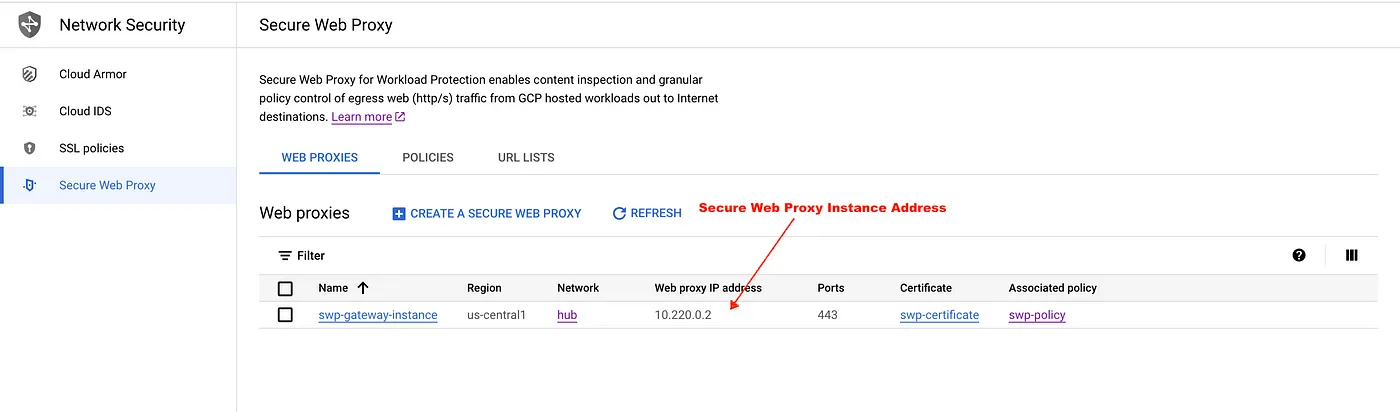Click the Associated policy column header
Screen dimensions: 1400x412
click(1053, 288)
